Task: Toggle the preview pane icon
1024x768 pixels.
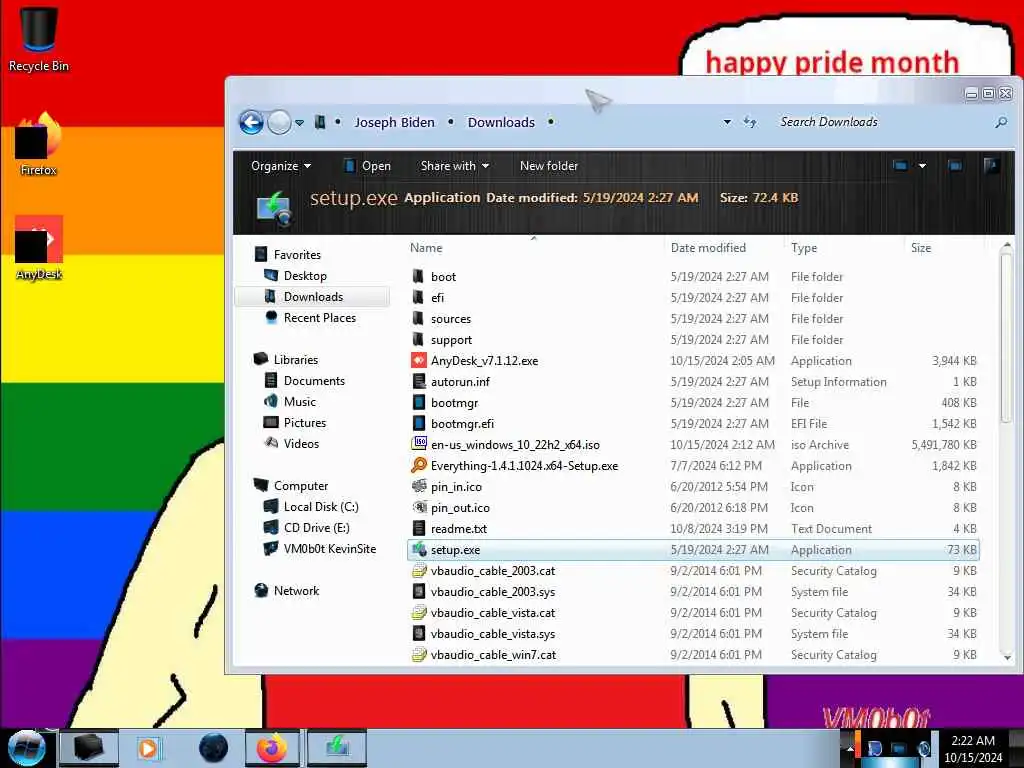Action: tap(955, 166)
